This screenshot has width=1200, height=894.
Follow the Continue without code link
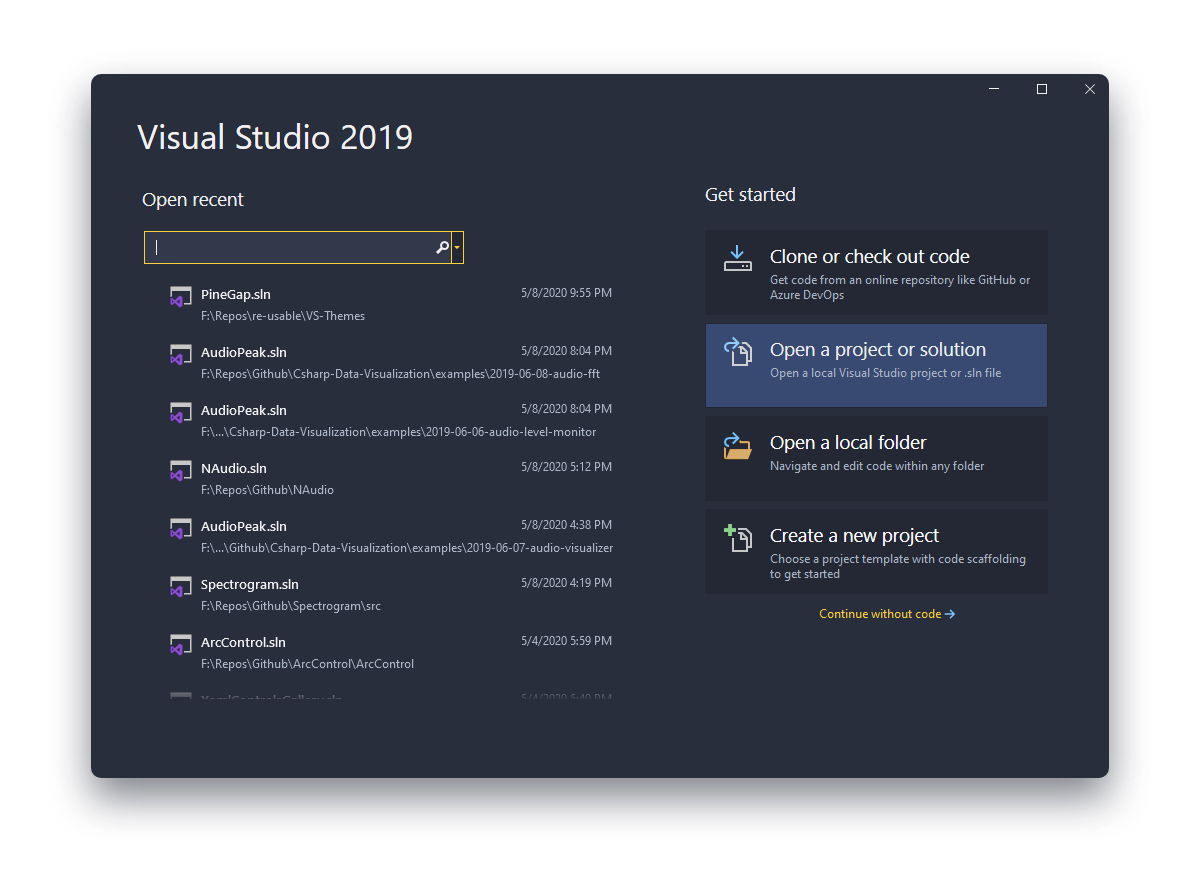coord(887,614)
